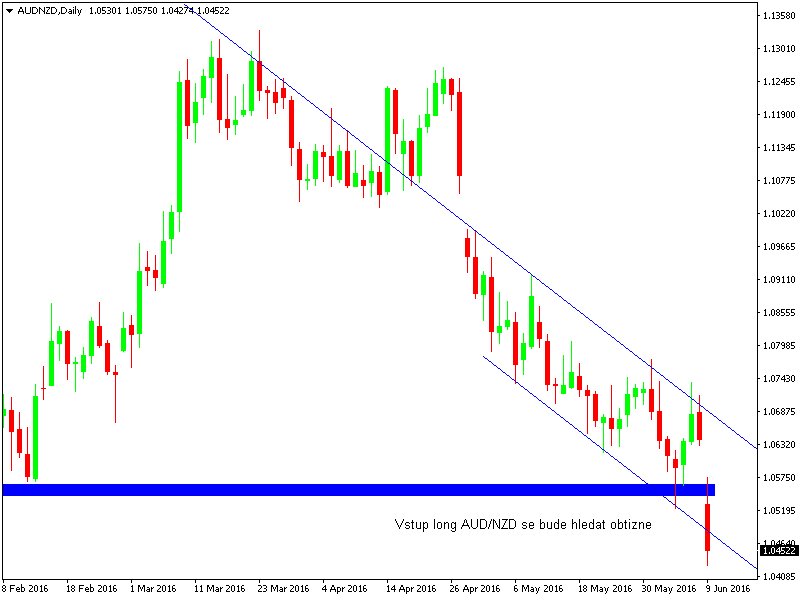The height and width of the screenshot is (600, 800).
Task: Click the 8 Feb 2016 date label
Action: [26, 589]
